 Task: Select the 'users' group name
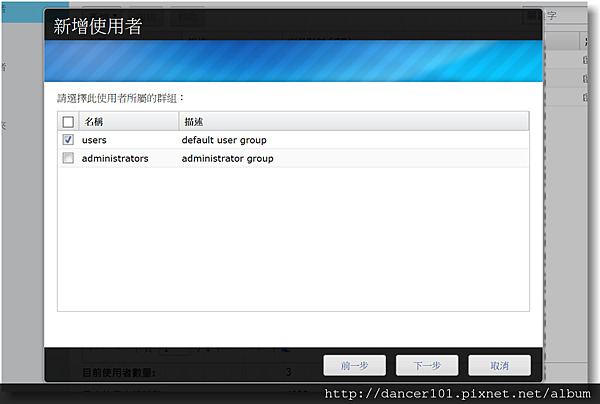(94, 140)
